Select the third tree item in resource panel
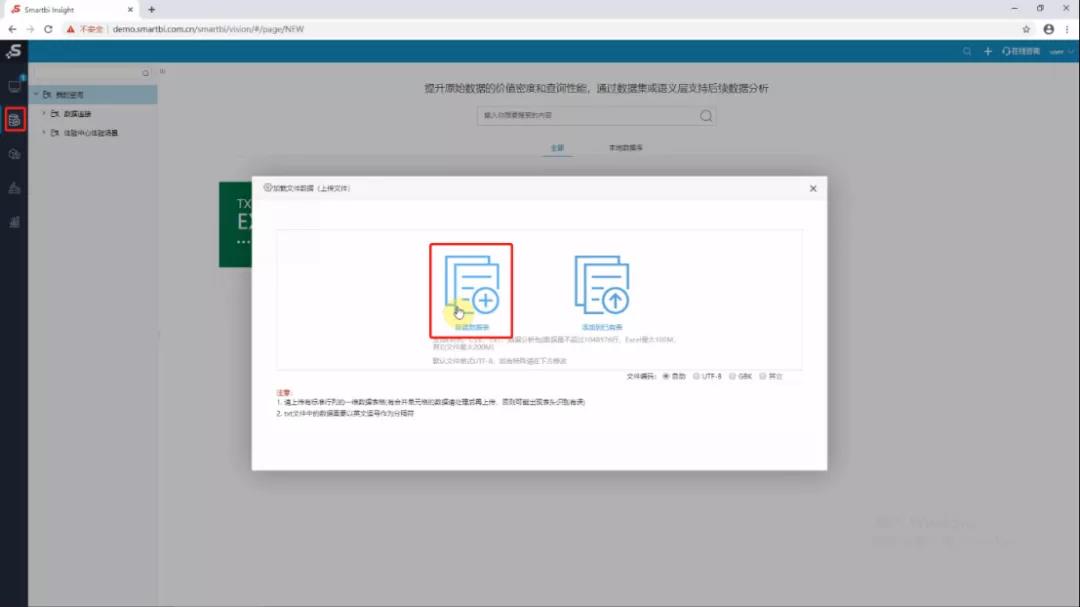 click(x=90, y=133)
